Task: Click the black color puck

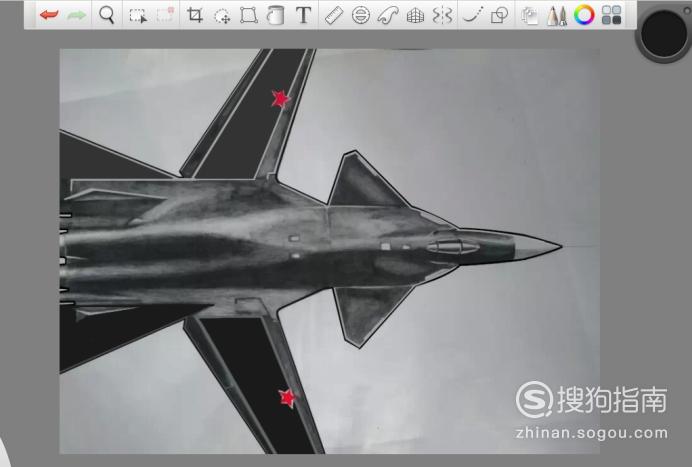Action: (x=664, y=34)
